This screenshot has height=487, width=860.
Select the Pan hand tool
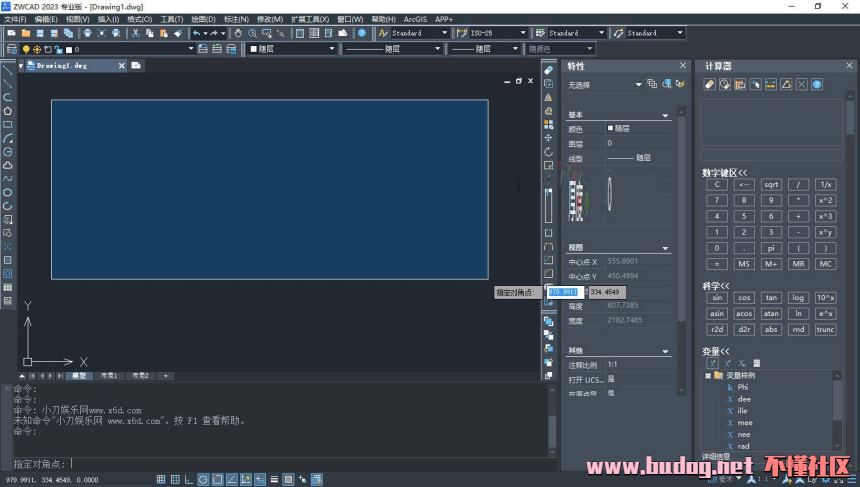238,33
